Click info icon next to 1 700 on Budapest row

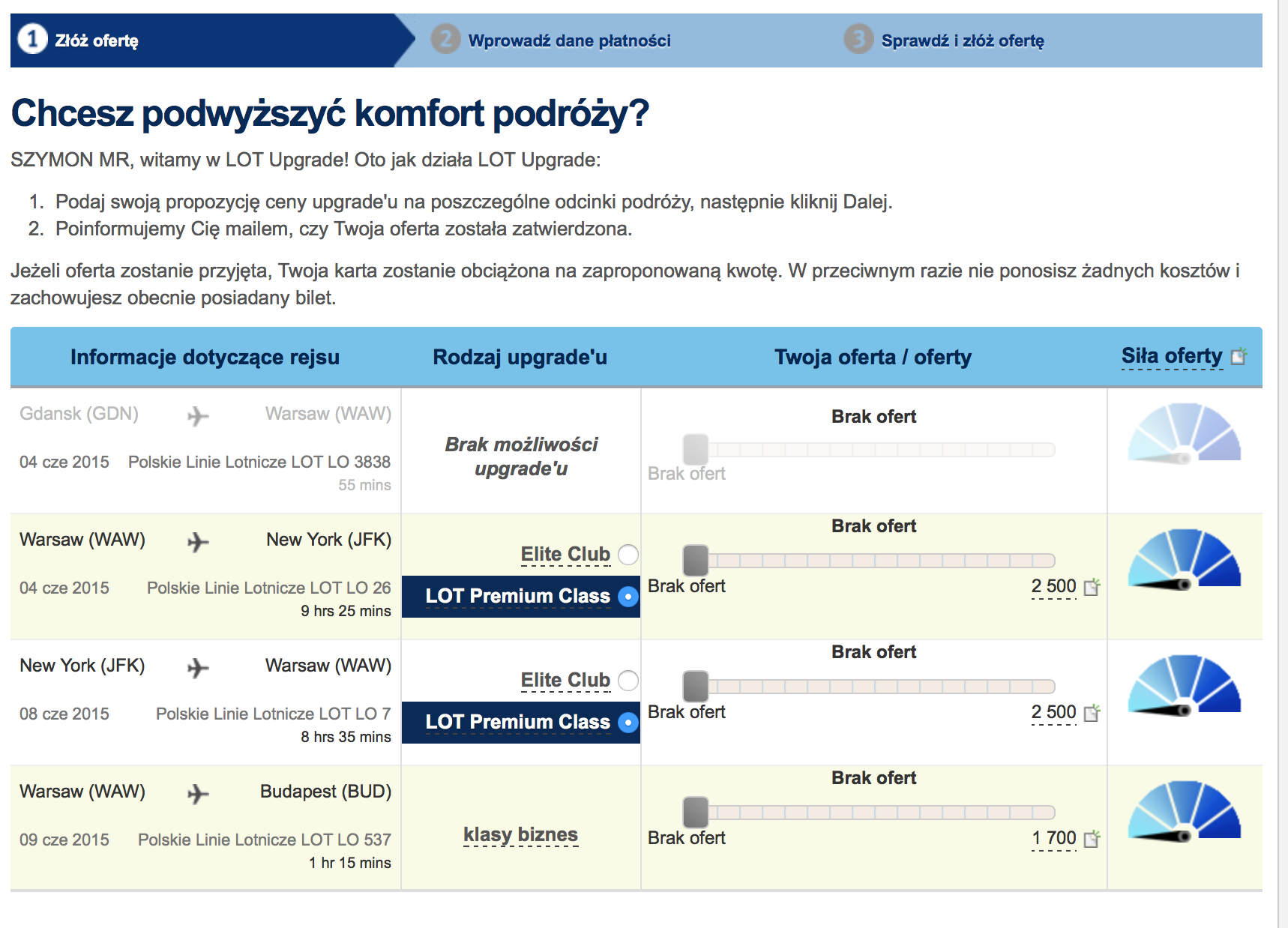point(1092,839)
